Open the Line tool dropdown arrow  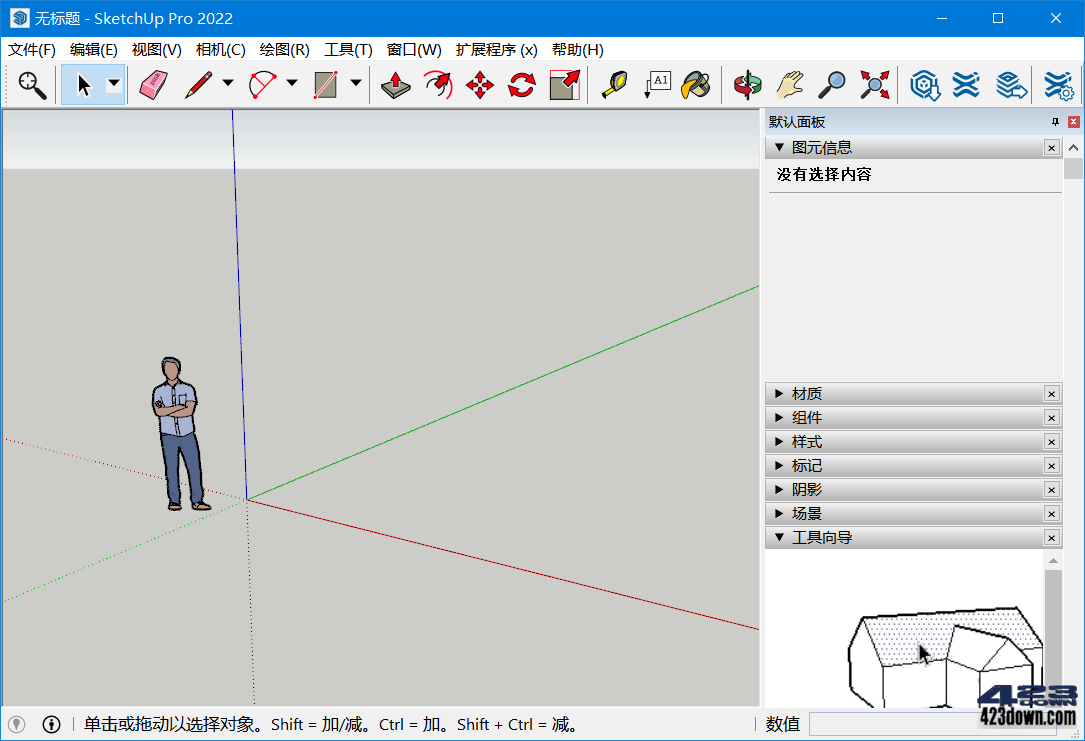point(228,84)
